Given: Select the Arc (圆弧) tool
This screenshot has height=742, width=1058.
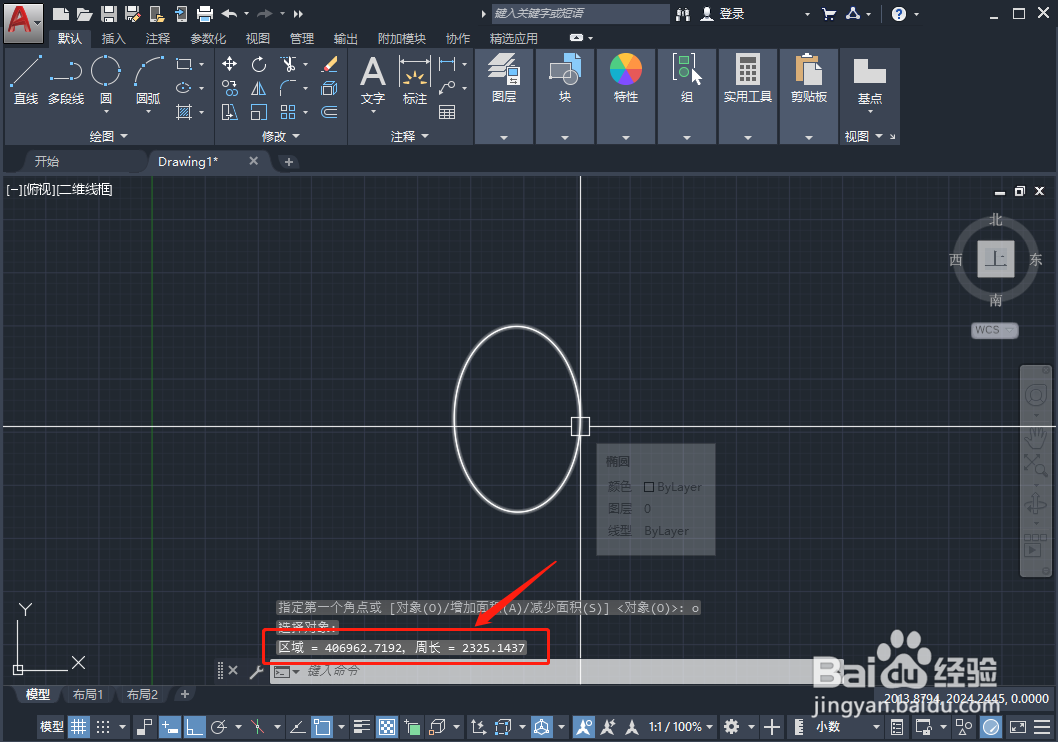Looking at the screenshot, I should click(148, 80).
